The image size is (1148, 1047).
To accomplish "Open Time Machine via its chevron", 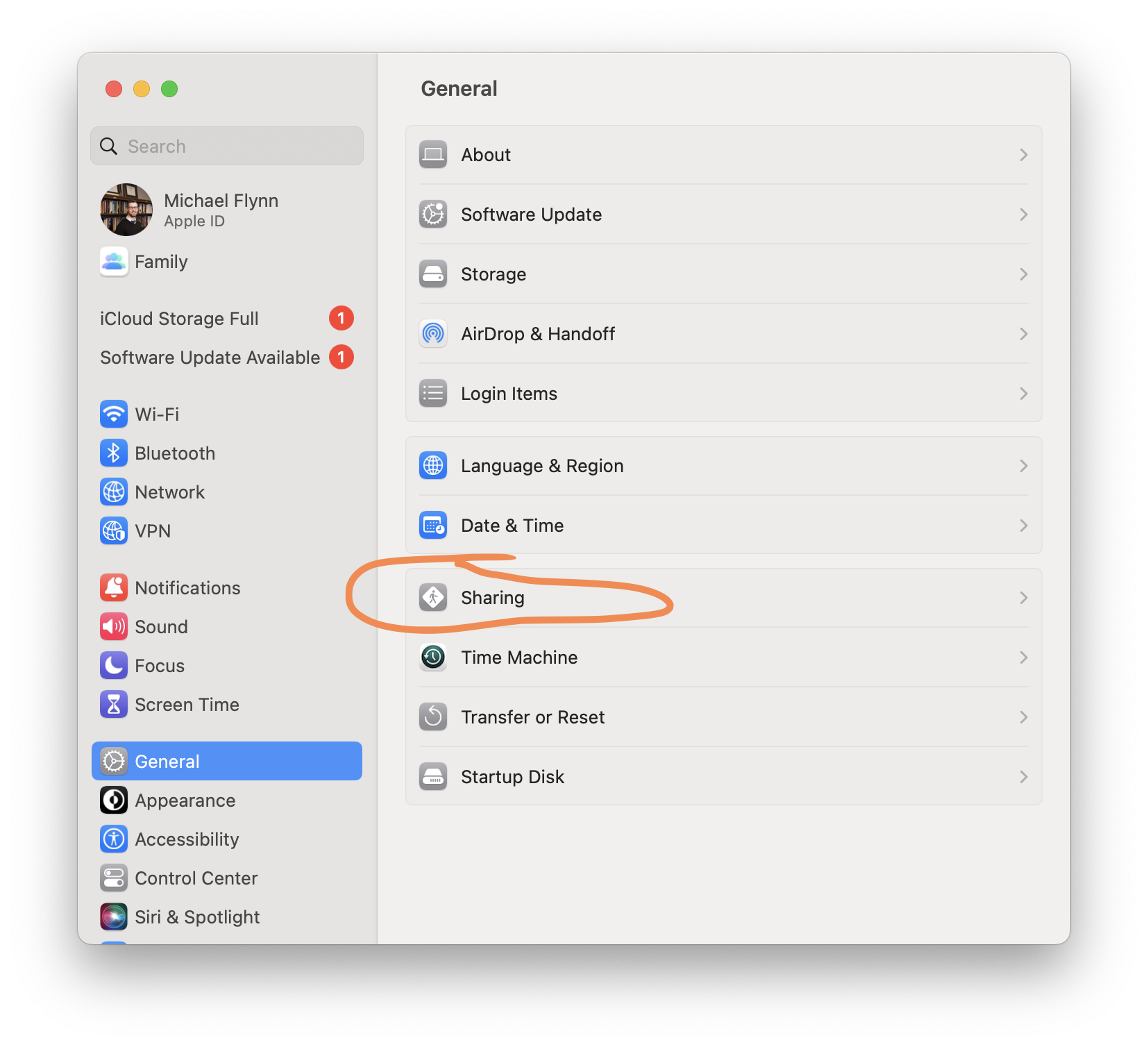I will (1024, 657).
